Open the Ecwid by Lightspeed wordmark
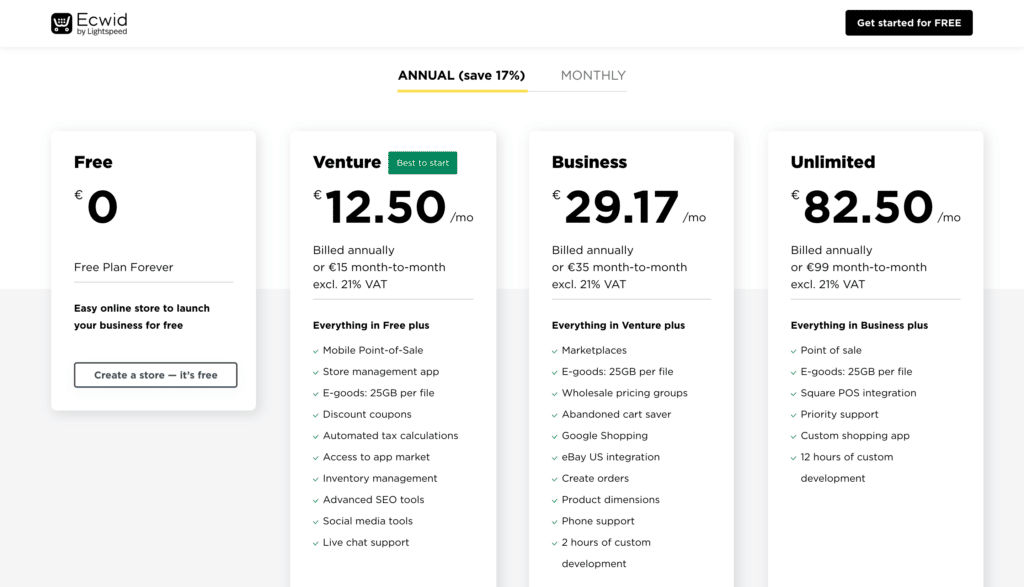Screen dimensions: 1024x587 point(102,24)
